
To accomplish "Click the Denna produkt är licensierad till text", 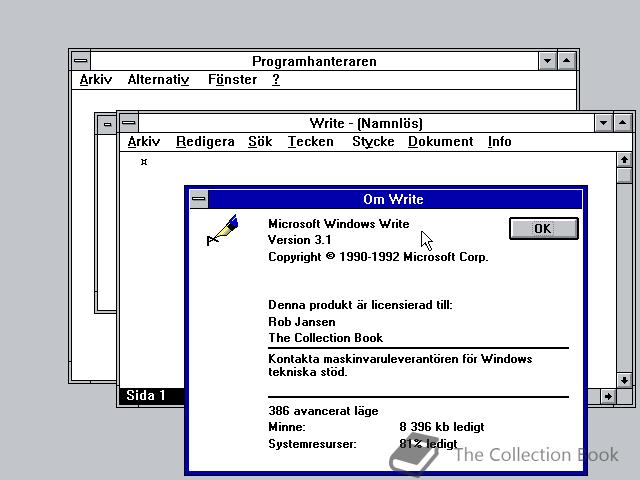I will click(x=360, y=305).
